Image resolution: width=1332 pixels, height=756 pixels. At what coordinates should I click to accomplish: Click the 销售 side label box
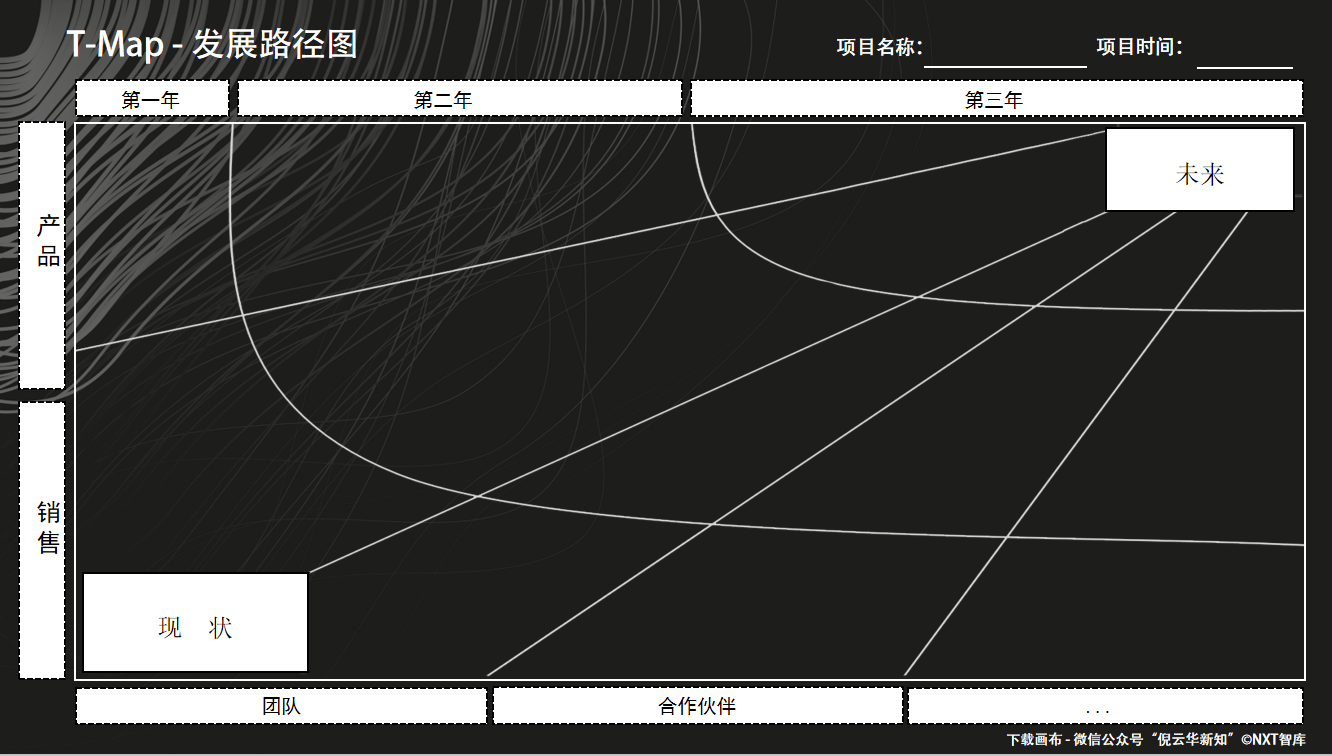point(42,540)
